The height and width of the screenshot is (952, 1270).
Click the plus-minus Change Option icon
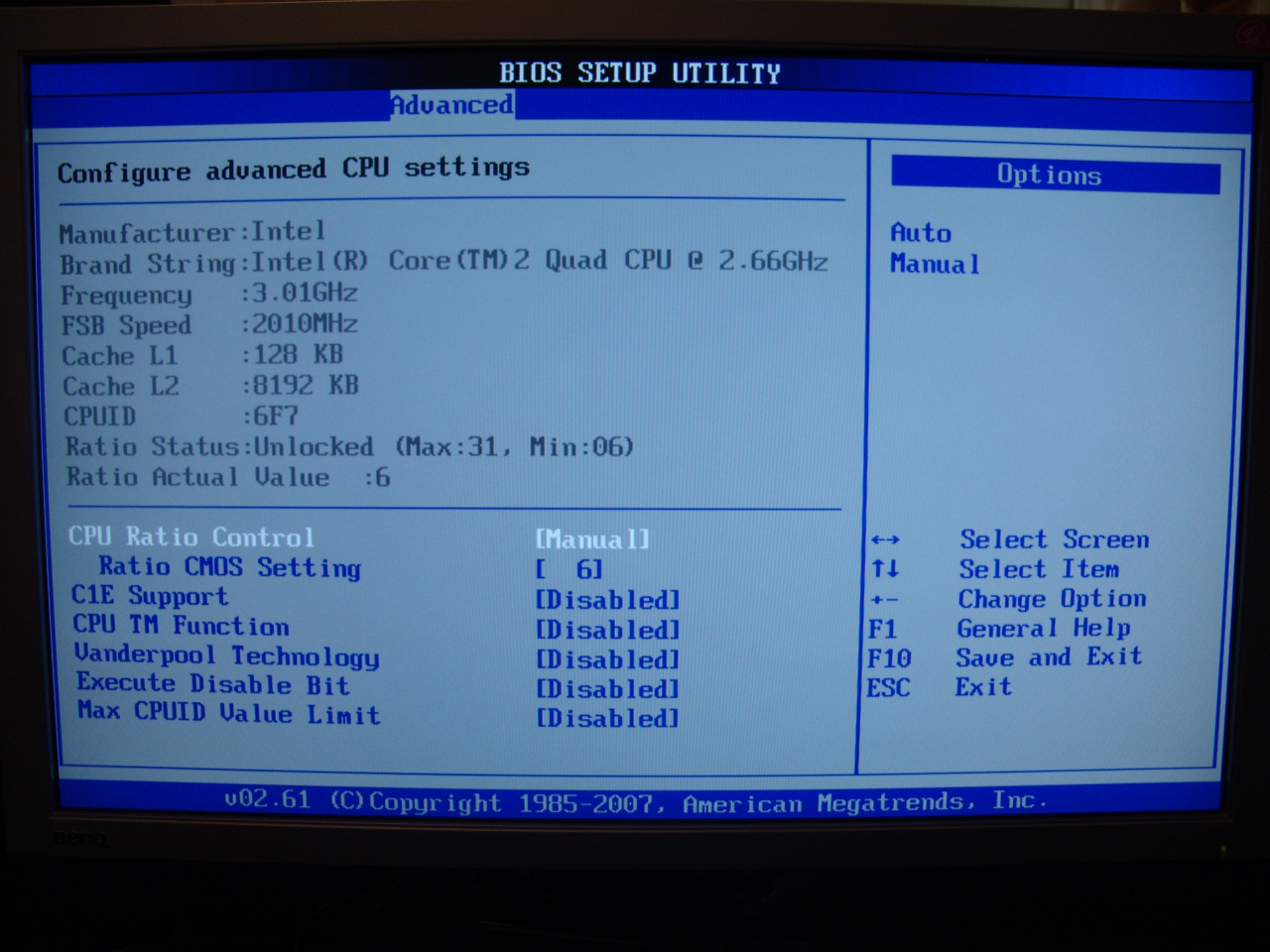(884, 600)
